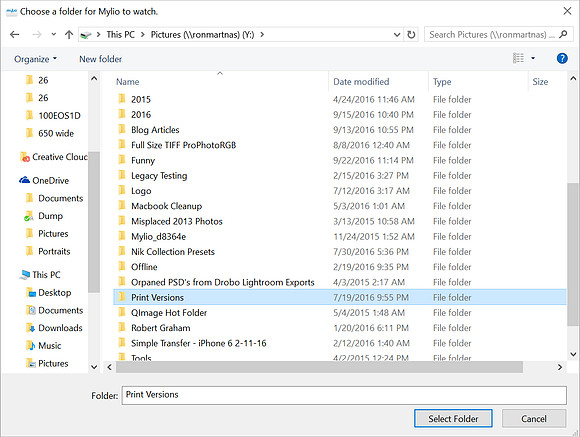Select the Offline folder

click(144, 267)
